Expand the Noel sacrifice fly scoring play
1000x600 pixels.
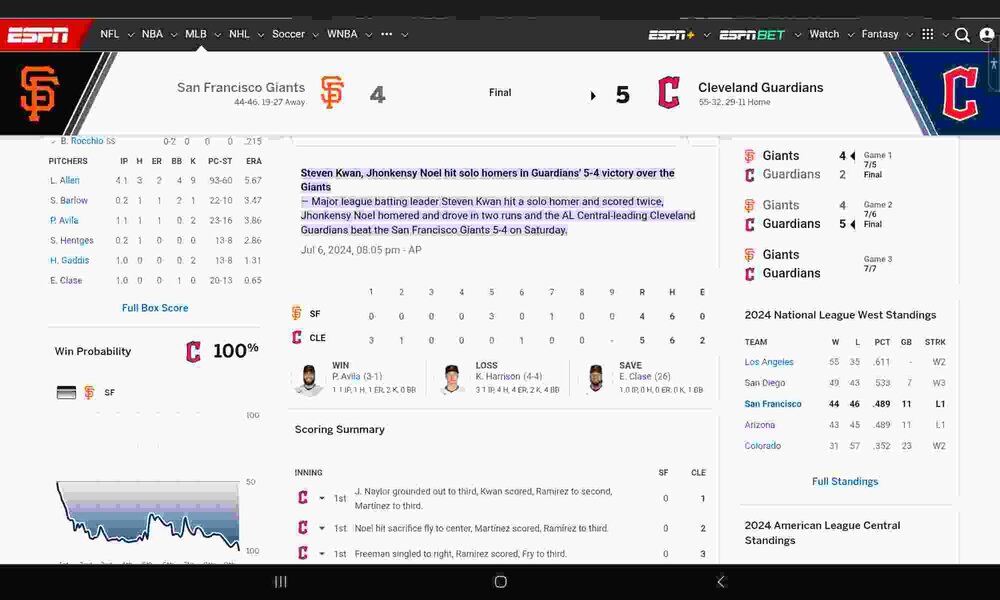point(322,528)
